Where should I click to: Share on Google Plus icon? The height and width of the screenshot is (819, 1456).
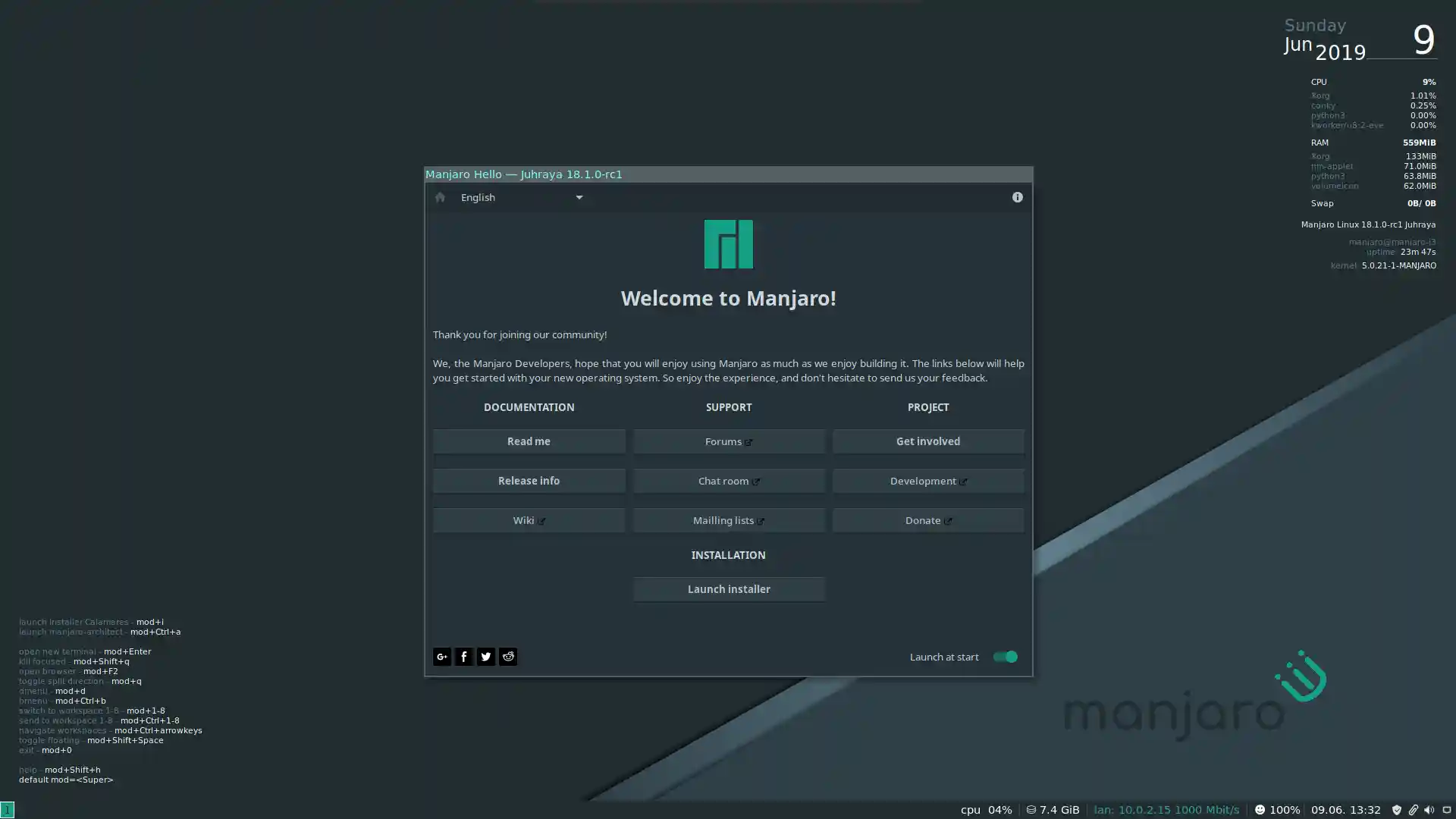(441, 657)
